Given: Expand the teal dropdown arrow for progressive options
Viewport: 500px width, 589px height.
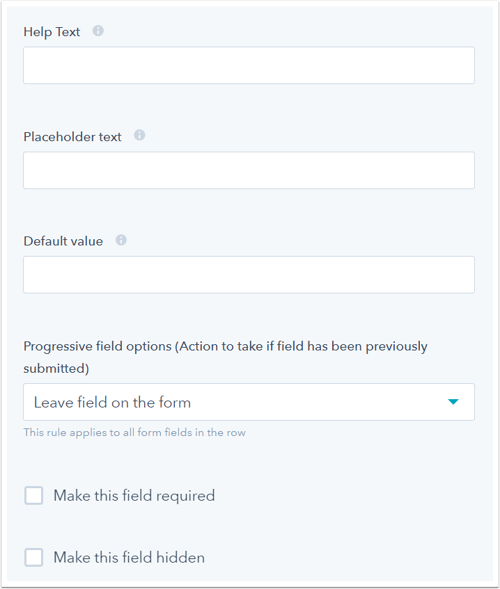Looking at the screenshot, I should click(453, 402).
